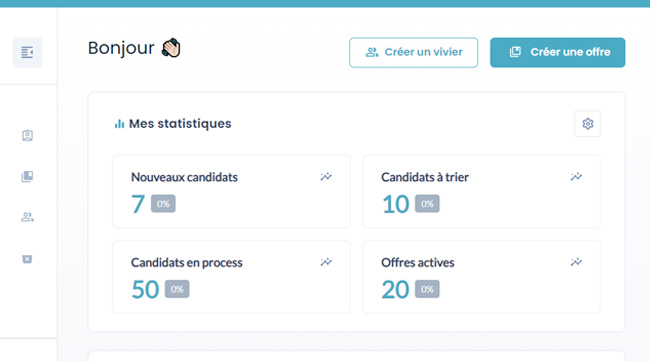Open the talent pool people sidebar icon
The width and height of the screenshot is (650, 361).
27,217
